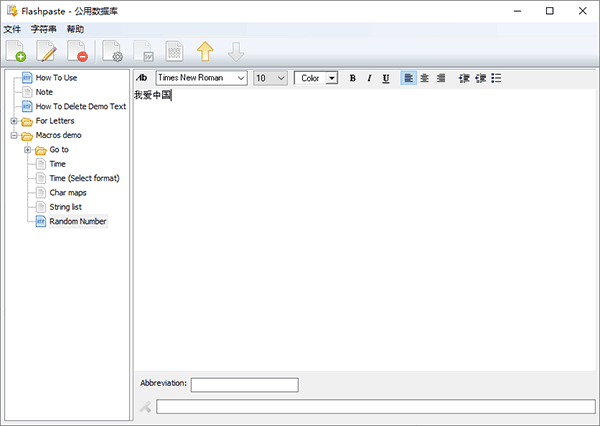Select How To Delete Demo Text item

[81, 106]
